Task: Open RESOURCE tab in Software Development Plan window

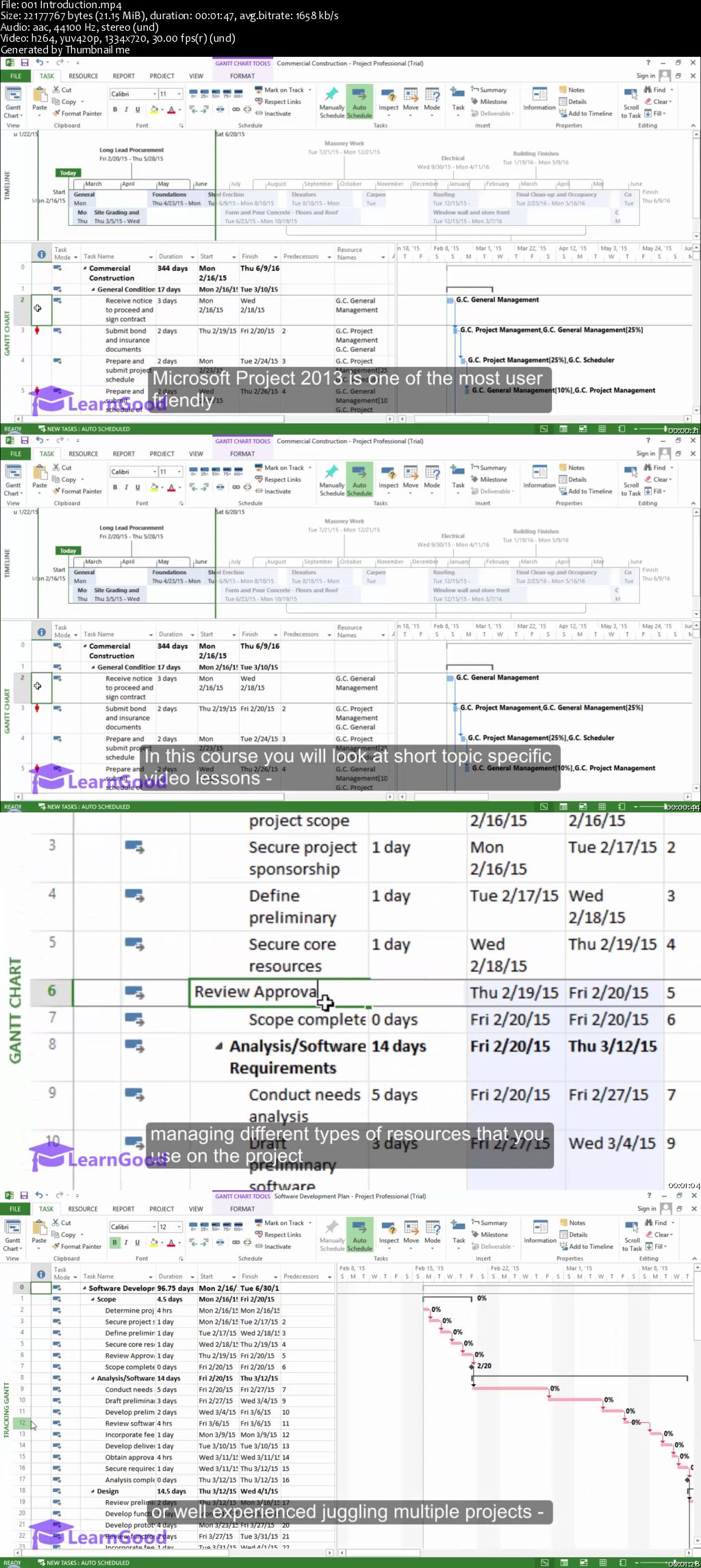Action: pos(83,1209)
